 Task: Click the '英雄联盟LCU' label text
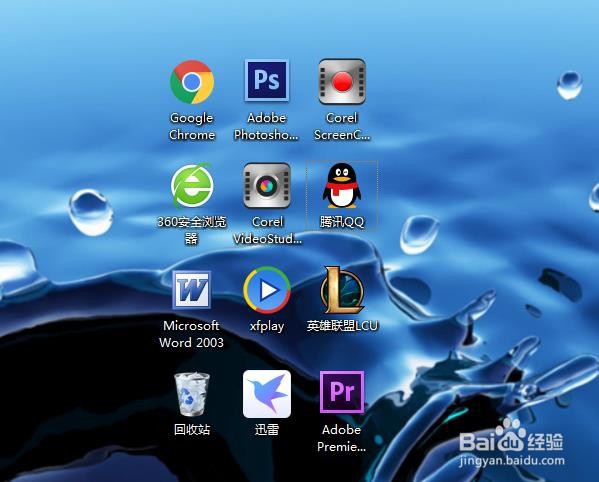(342, 326)
